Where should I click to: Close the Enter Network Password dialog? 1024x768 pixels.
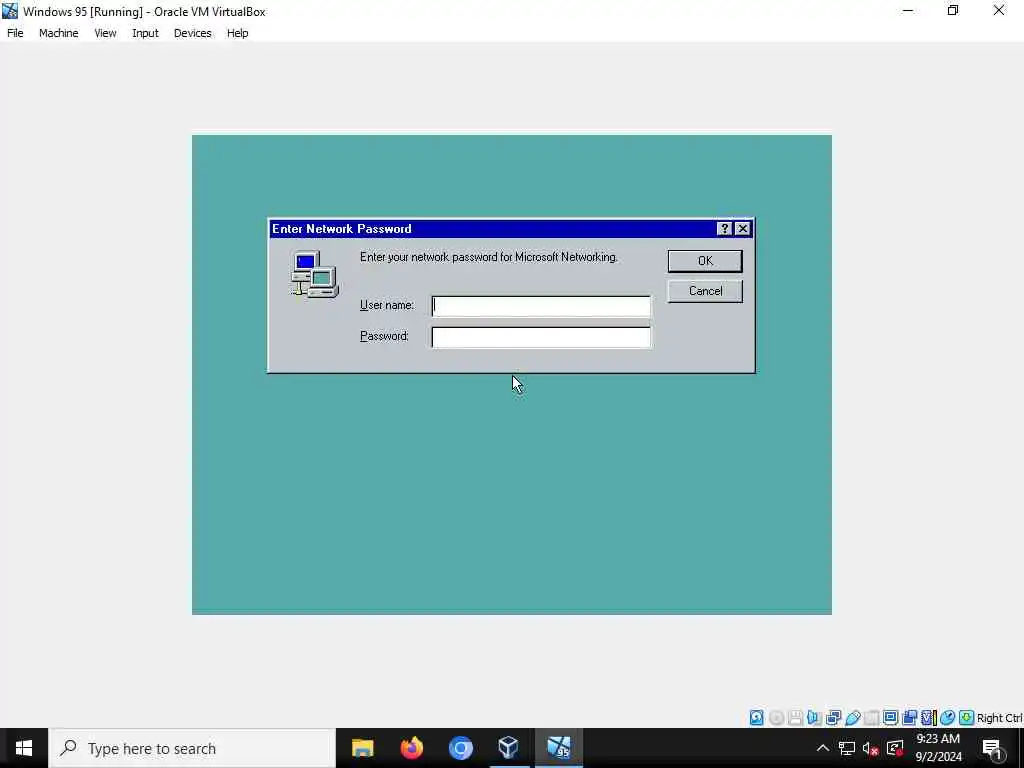[x=743, y=229]
